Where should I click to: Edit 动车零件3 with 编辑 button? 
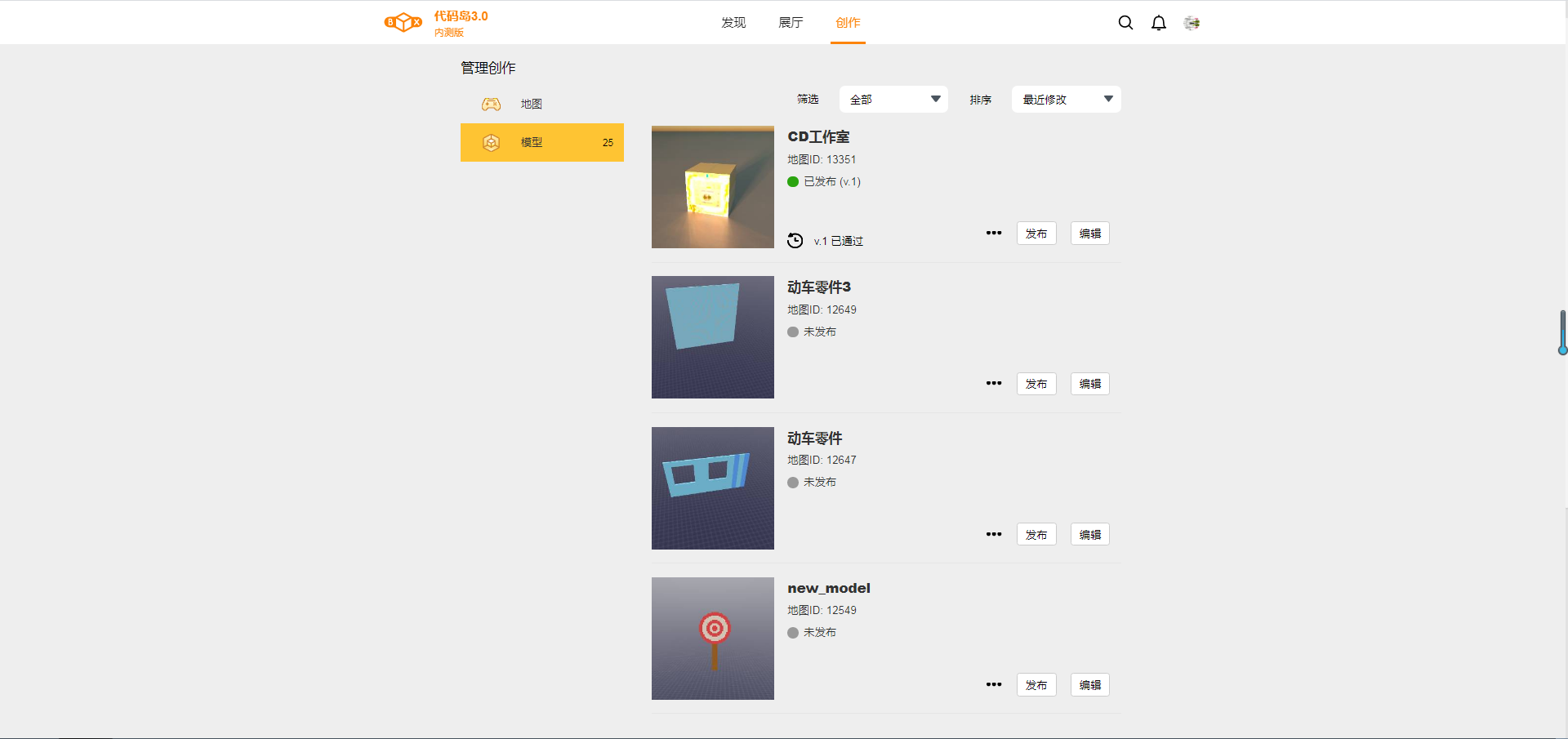tap(1090, 383)
